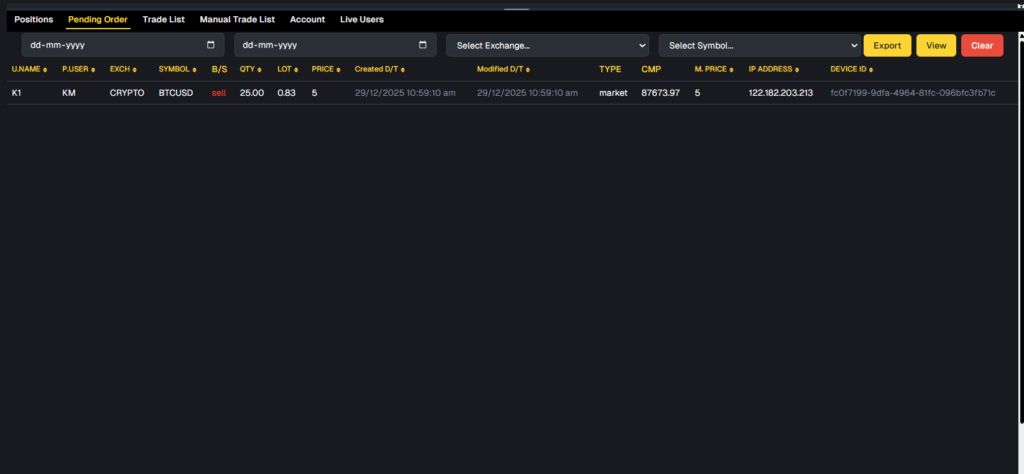Image resolution: width=1024 pixels, height=474 pixels.
Task: Sort by IP ADDRESS column
Action: [774, 69]
